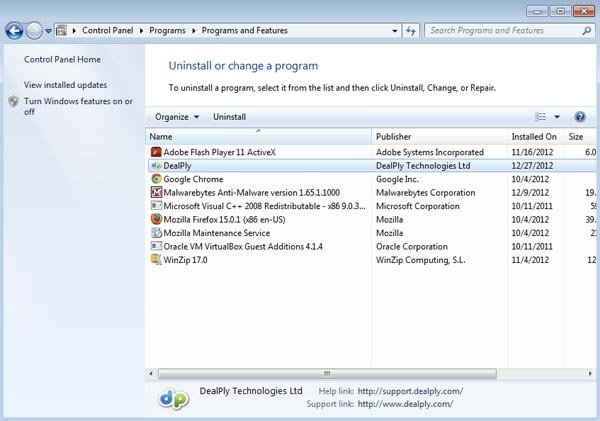Select Mozilla Maintenance Service entry
600x421 pixels.
(217, 233)
